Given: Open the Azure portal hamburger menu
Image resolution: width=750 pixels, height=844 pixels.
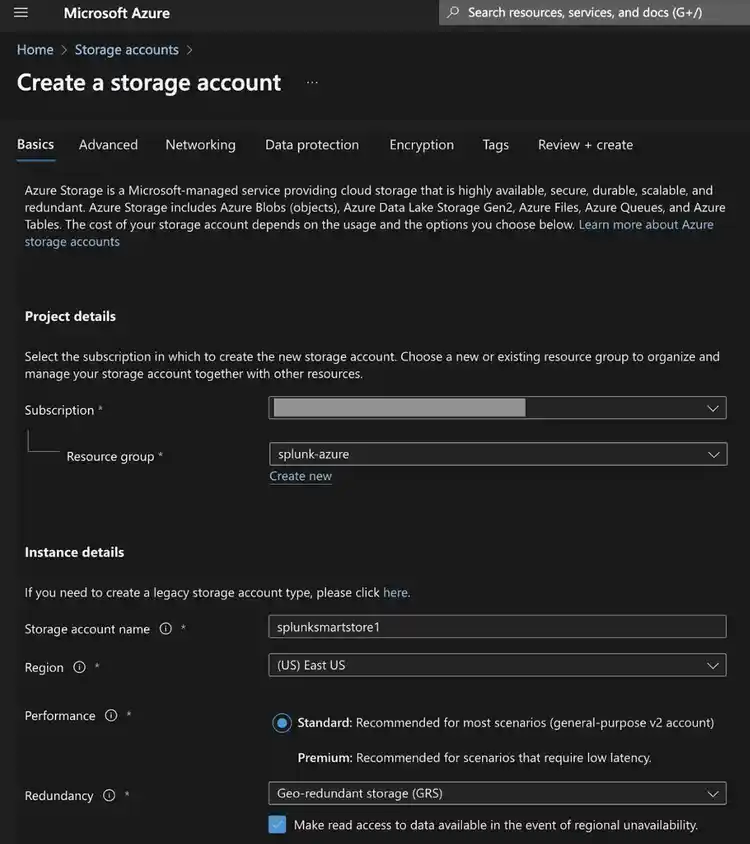Looking at the screenshot, I should [19, 12].
